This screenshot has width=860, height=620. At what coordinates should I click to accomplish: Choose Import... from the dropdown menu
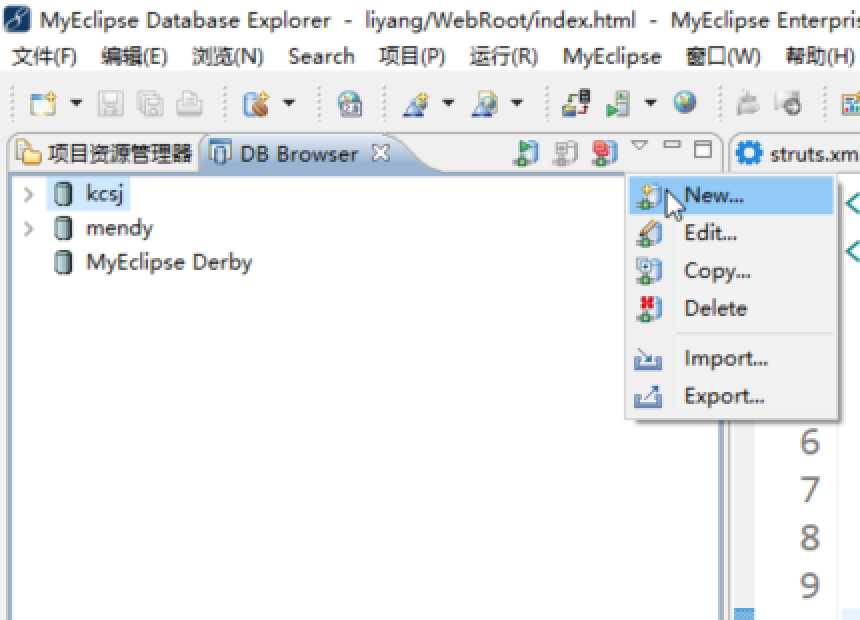[x=731, y=359]
